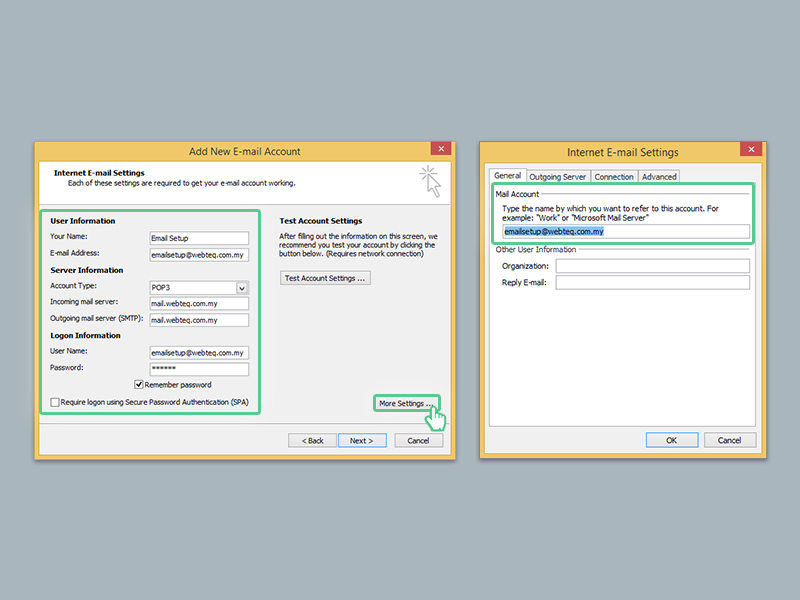
Task: Open the Outgoing Server tab
Action: pos(557,177)
